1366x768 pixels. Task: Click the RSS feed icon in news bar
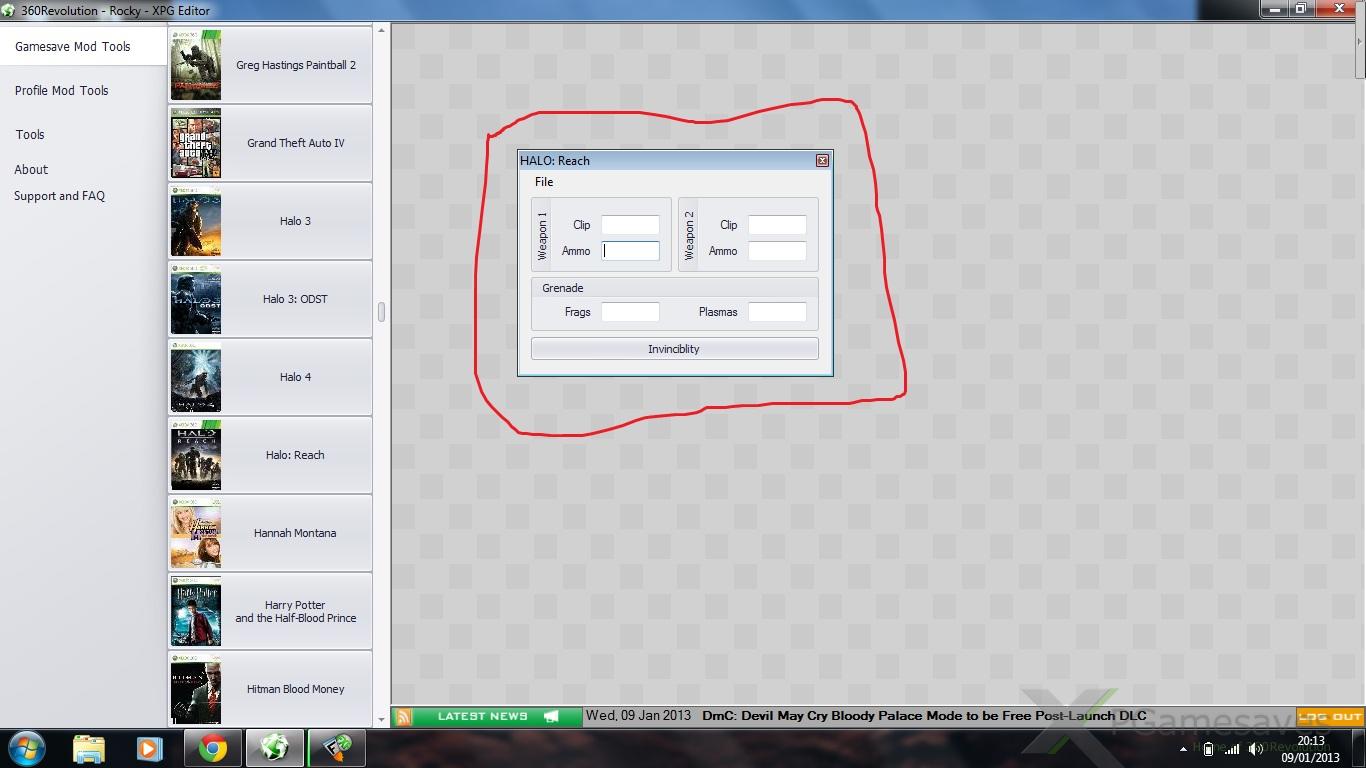coord(404,717)
